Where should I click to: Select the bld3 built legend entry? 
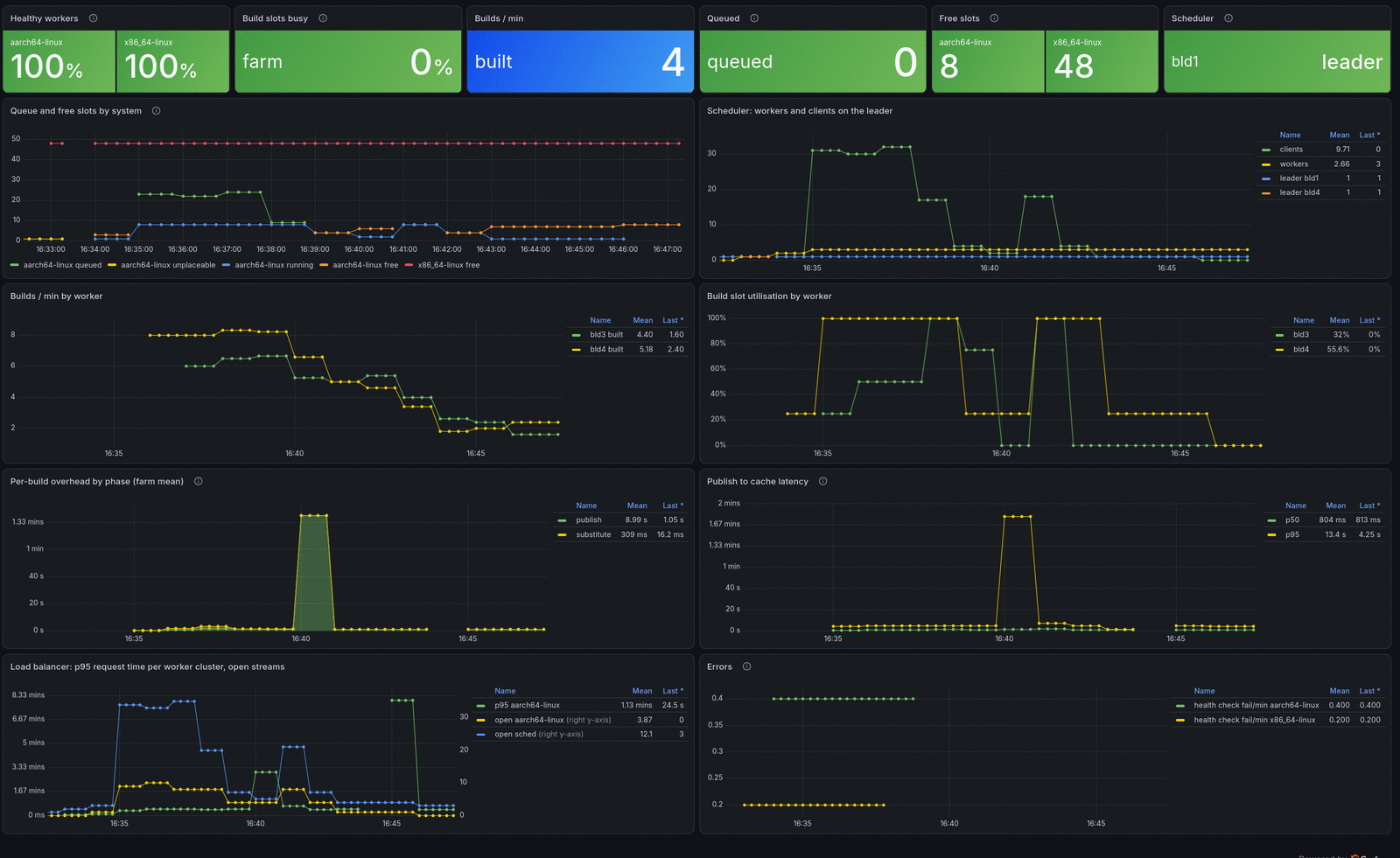[x=606, y=335]
